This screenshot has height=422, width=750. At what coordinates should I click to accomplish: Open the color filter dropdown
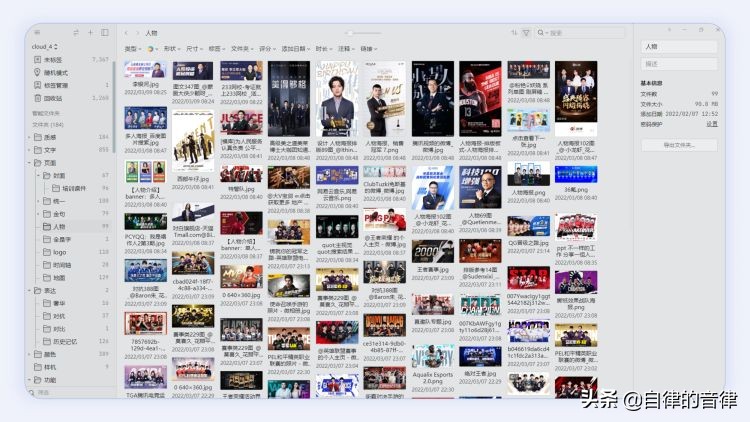click(153, 48)
